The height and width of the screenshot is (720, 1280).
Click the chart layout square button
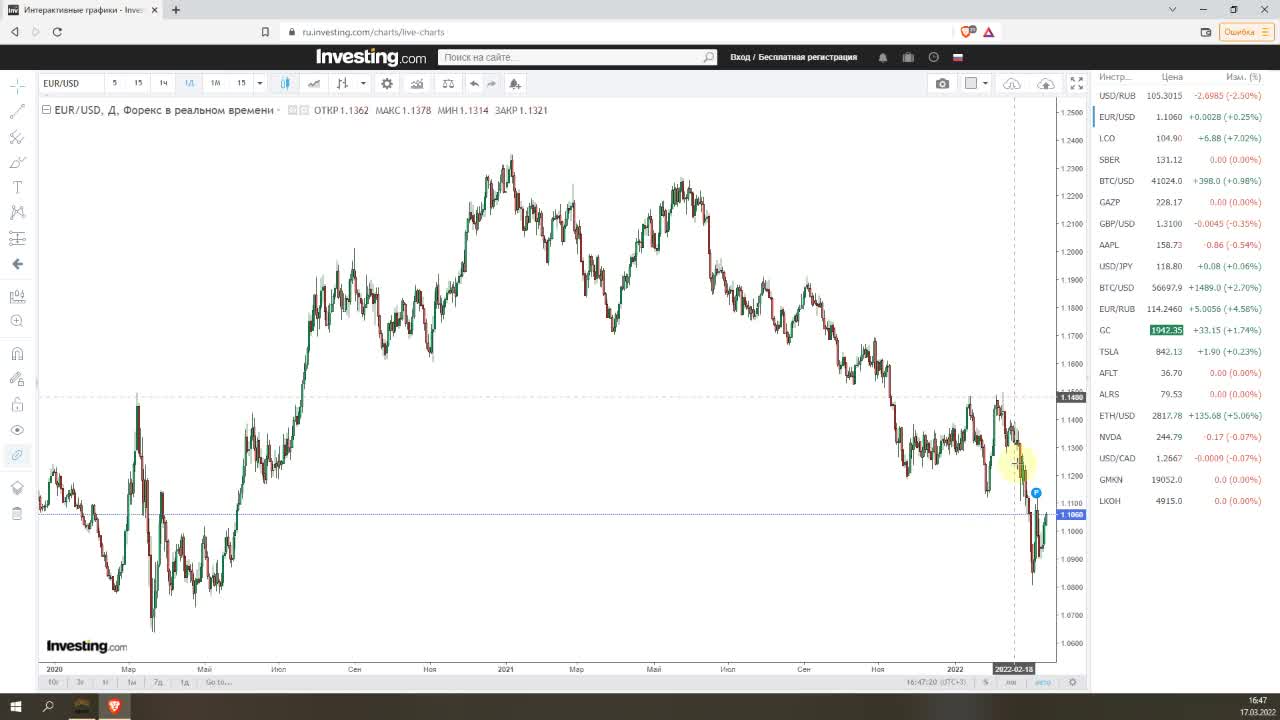970,83
